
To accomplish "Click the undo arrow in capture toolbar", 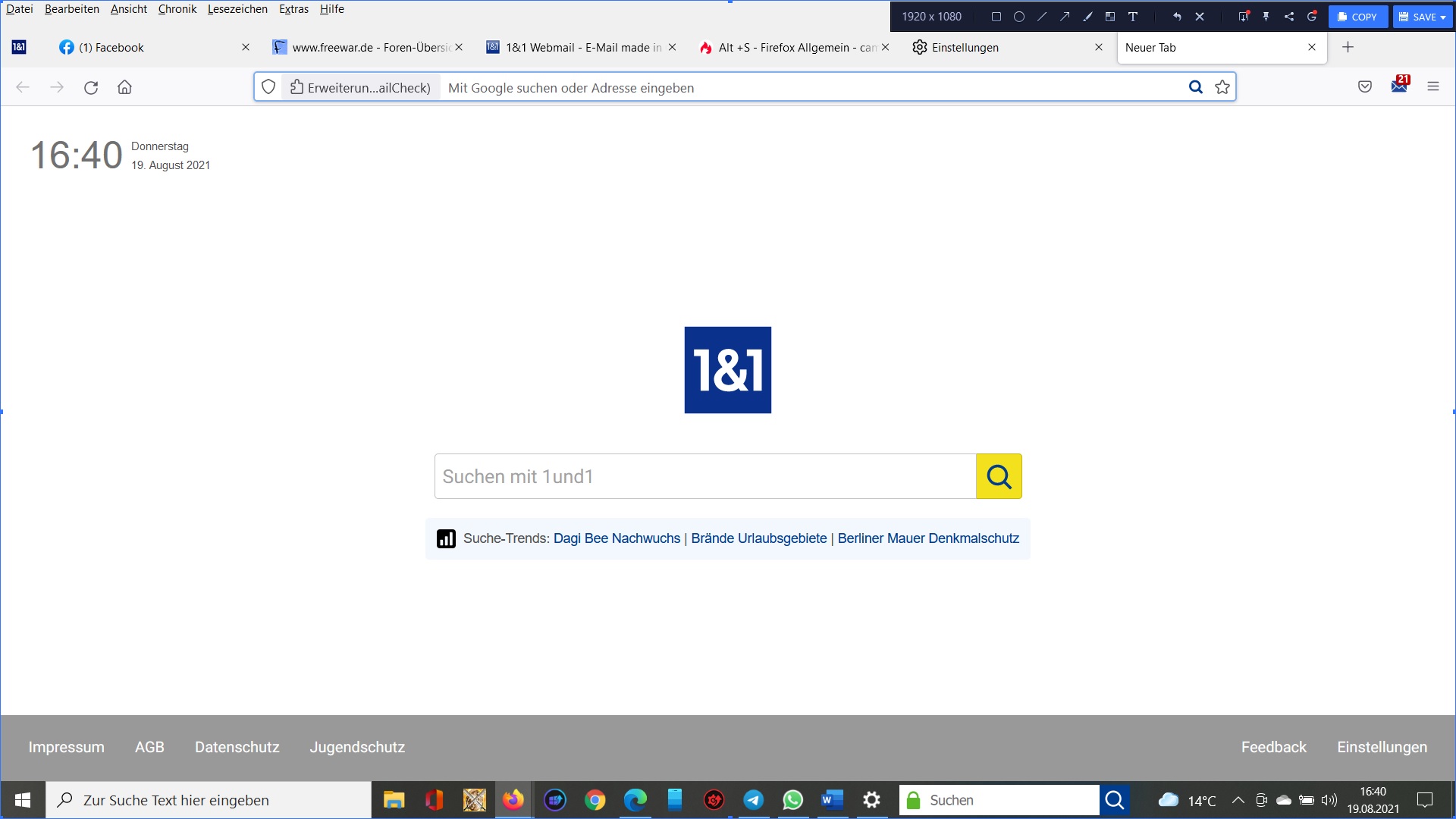I will pos(1177,17).
